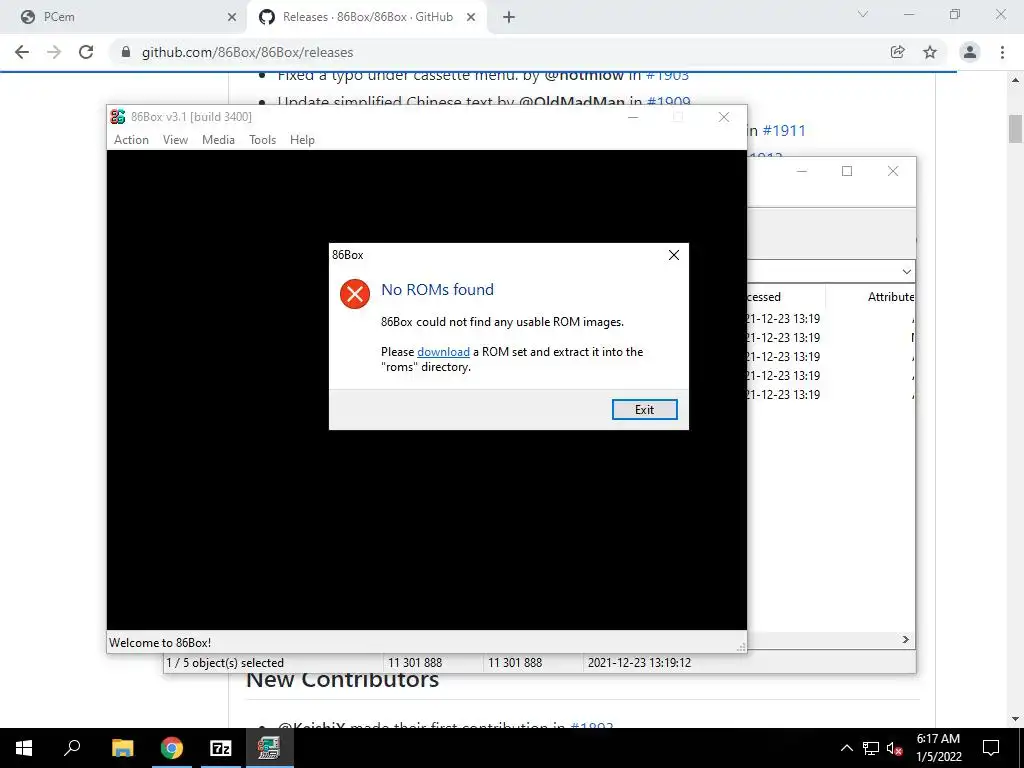Go forward in Chrome
This screenshot has height=768, width=1024.
click(x=54, y=52)
